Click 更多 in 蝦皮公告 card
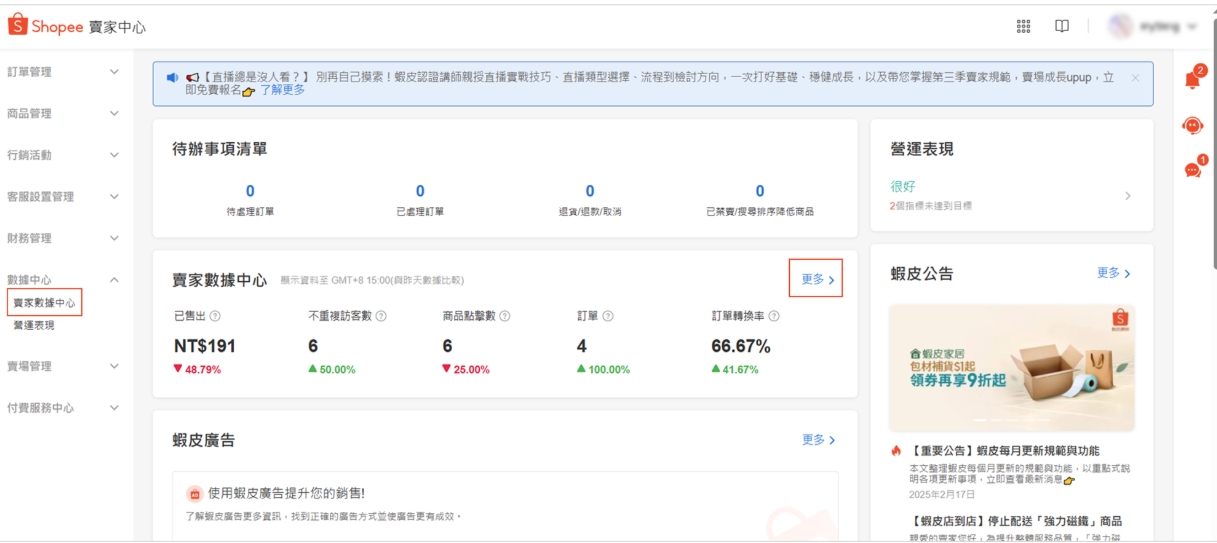 tap(1114, 273)
